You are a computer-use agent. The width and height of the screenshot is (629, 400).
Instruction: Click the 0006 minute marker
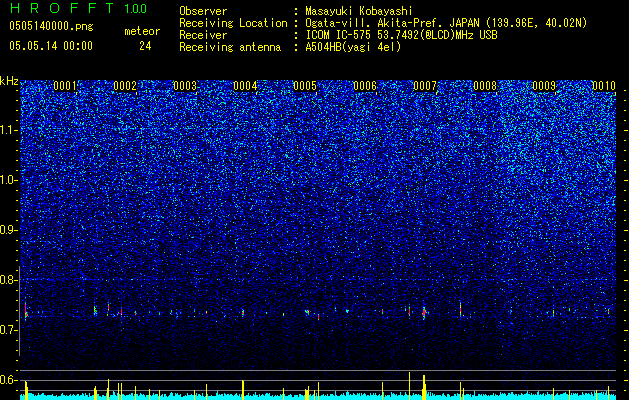point(365,86)
